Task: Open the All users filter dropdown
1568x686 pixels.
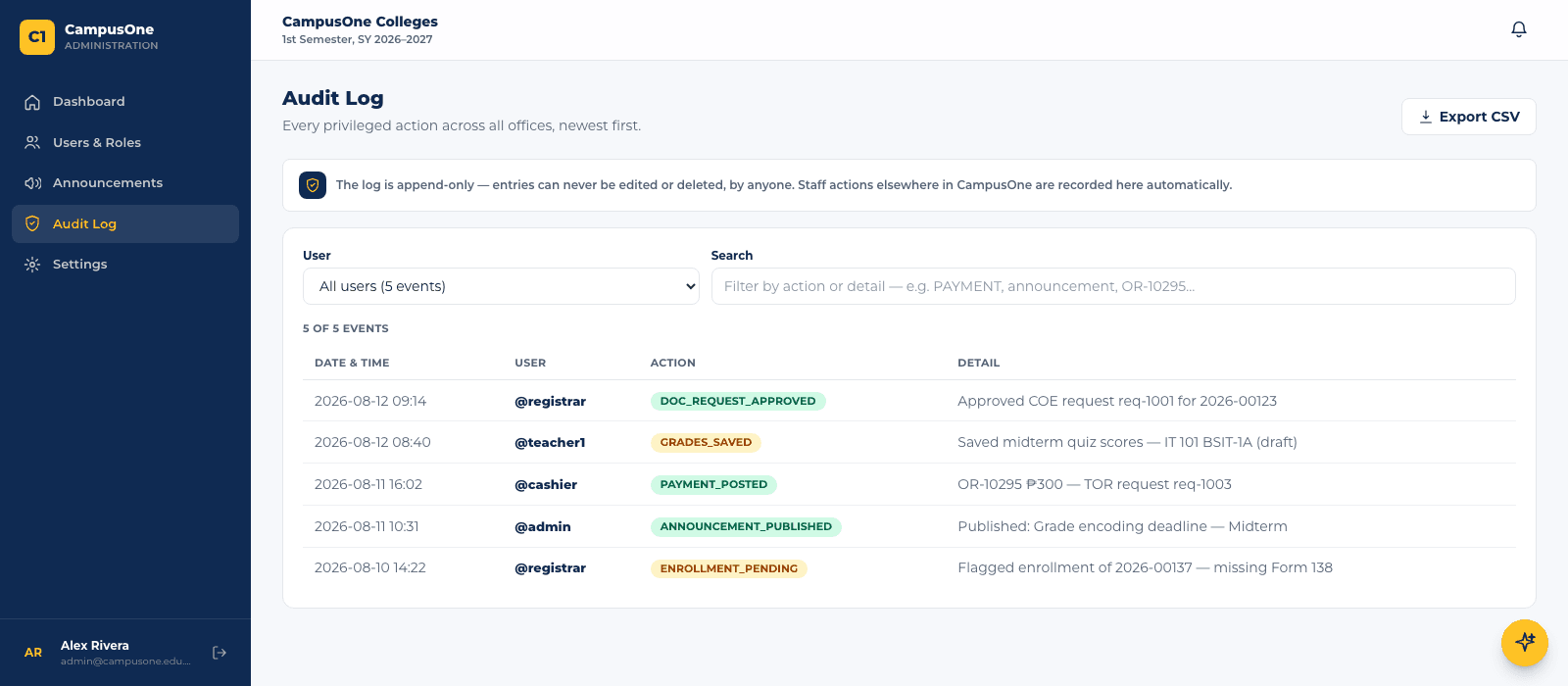Action: 501,286
